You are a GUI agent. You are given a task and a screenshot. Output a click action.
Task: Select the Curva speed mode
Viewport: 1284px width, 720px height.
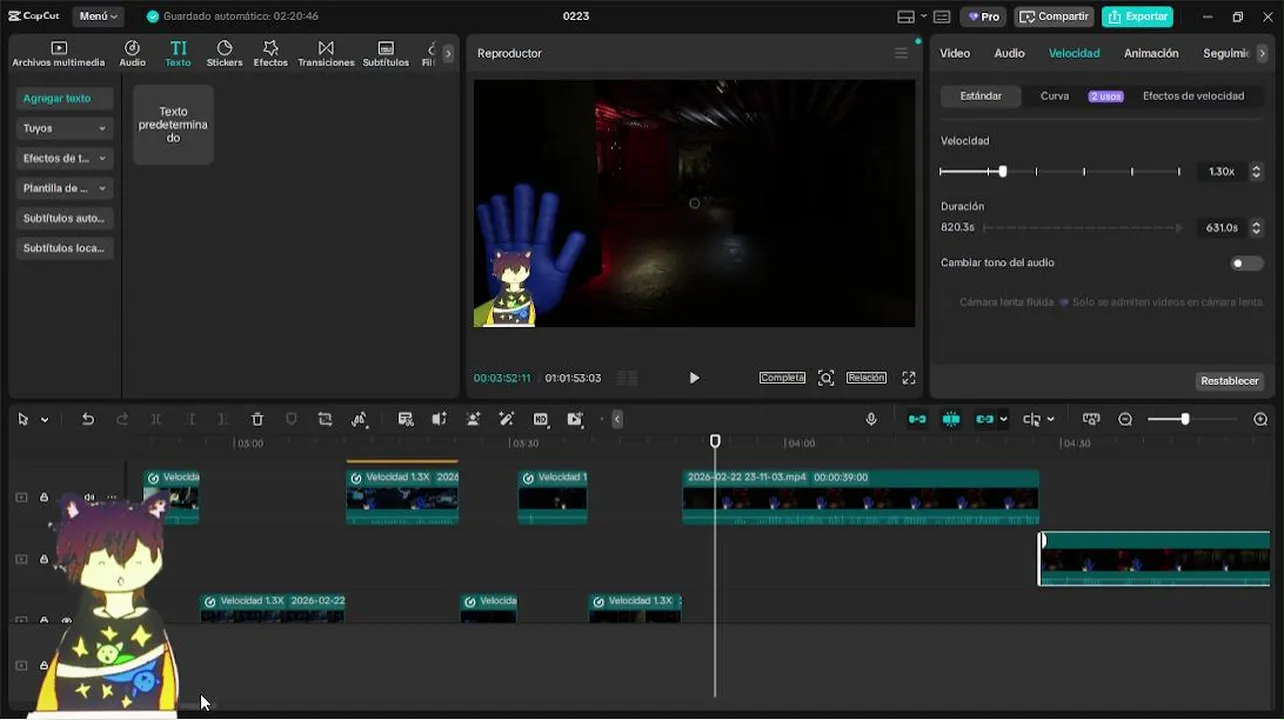pyautogui.click(x=1055, y=96)
